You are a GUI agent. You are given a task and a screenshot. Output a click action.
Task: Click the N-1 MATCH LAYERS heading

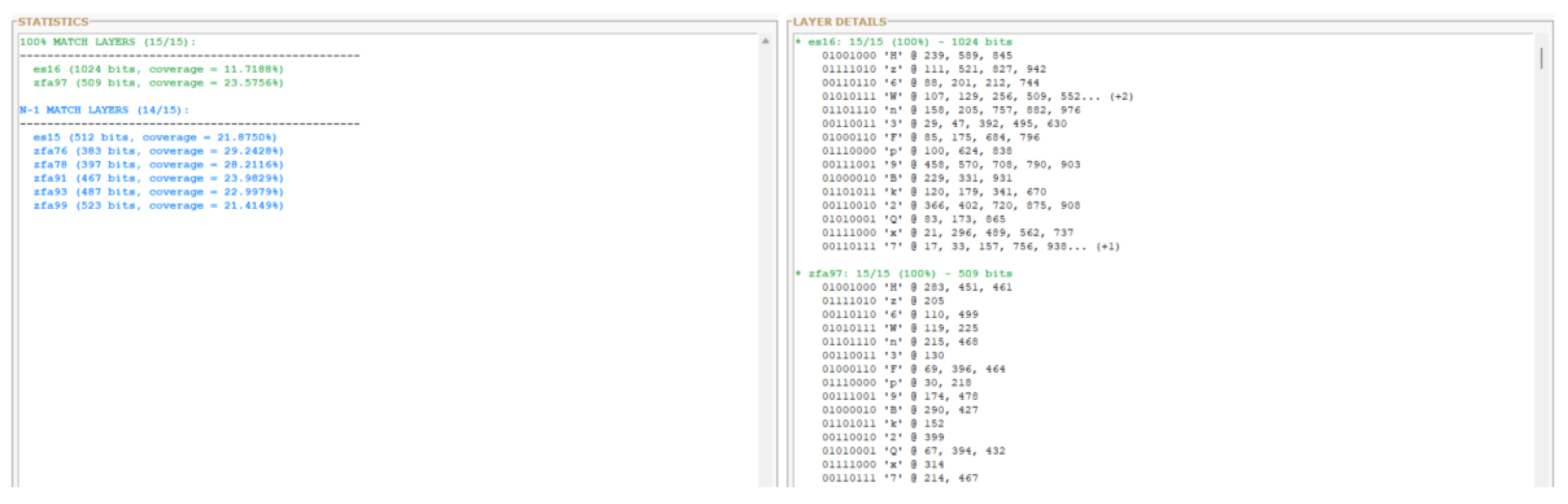104,110
